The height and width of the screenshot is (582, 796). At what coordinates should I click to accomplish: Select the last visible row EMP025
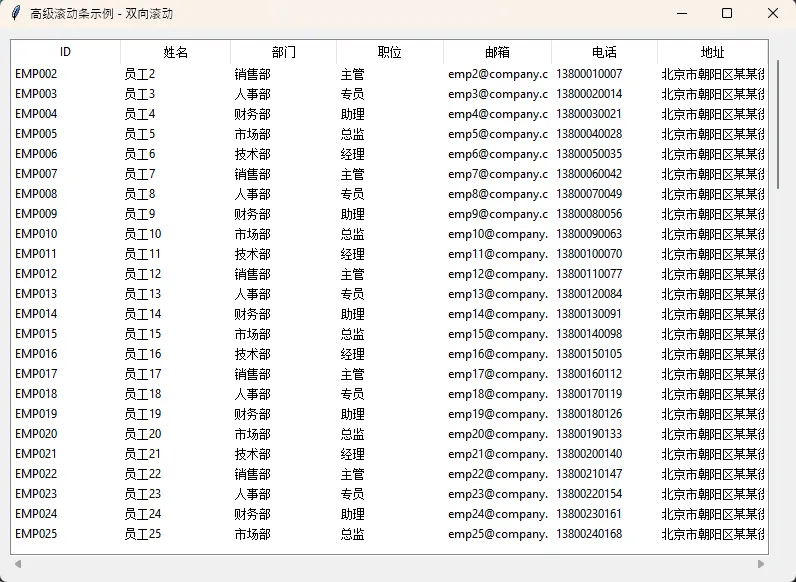[x=37, y=534]
